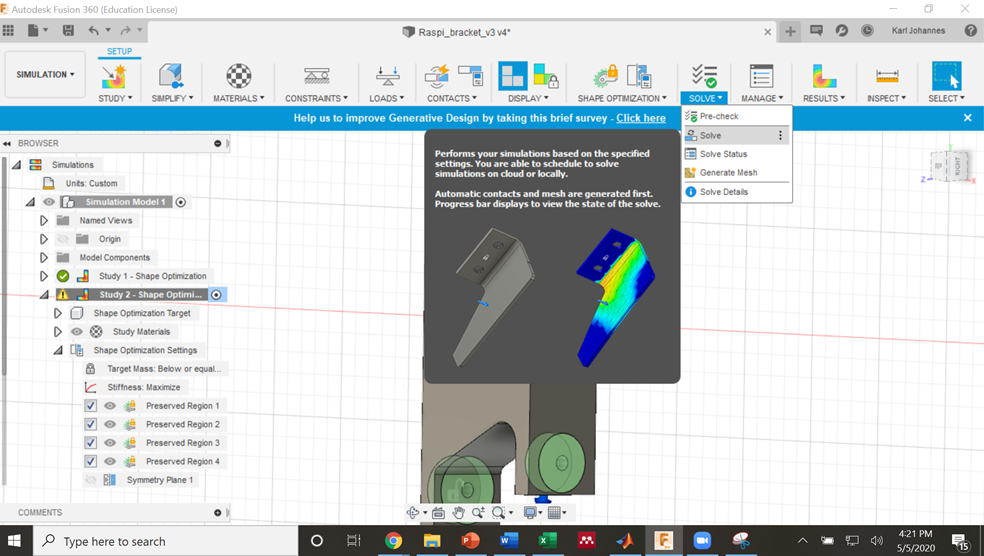The width and height of the screenshot is (984, 556).
Task: Open the job status clock icon
Action: click(x=867, y=30)
